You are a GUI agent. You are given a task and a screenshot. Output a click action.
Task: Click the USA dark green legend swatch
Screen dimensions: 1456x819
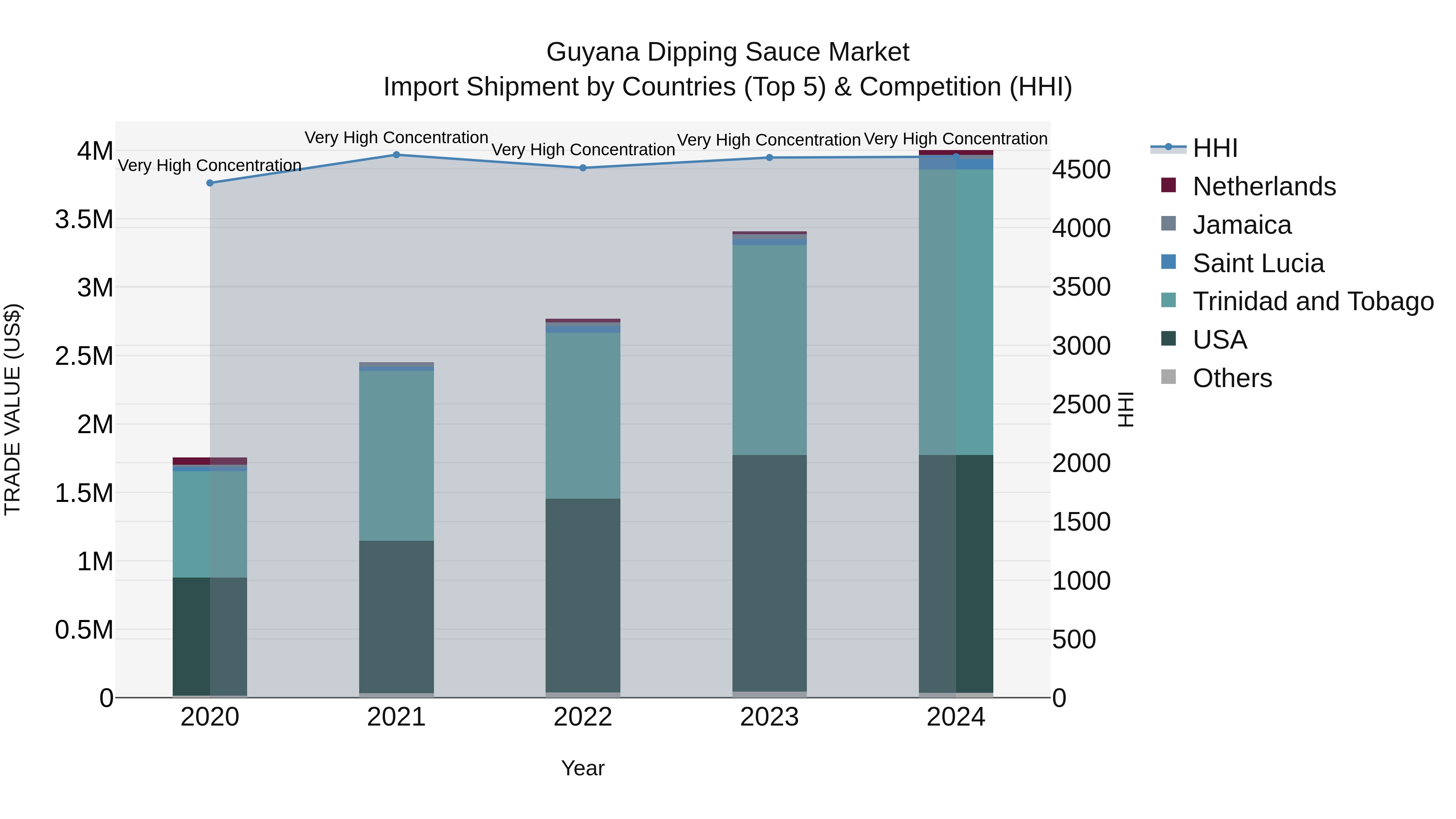[1168, 338]
